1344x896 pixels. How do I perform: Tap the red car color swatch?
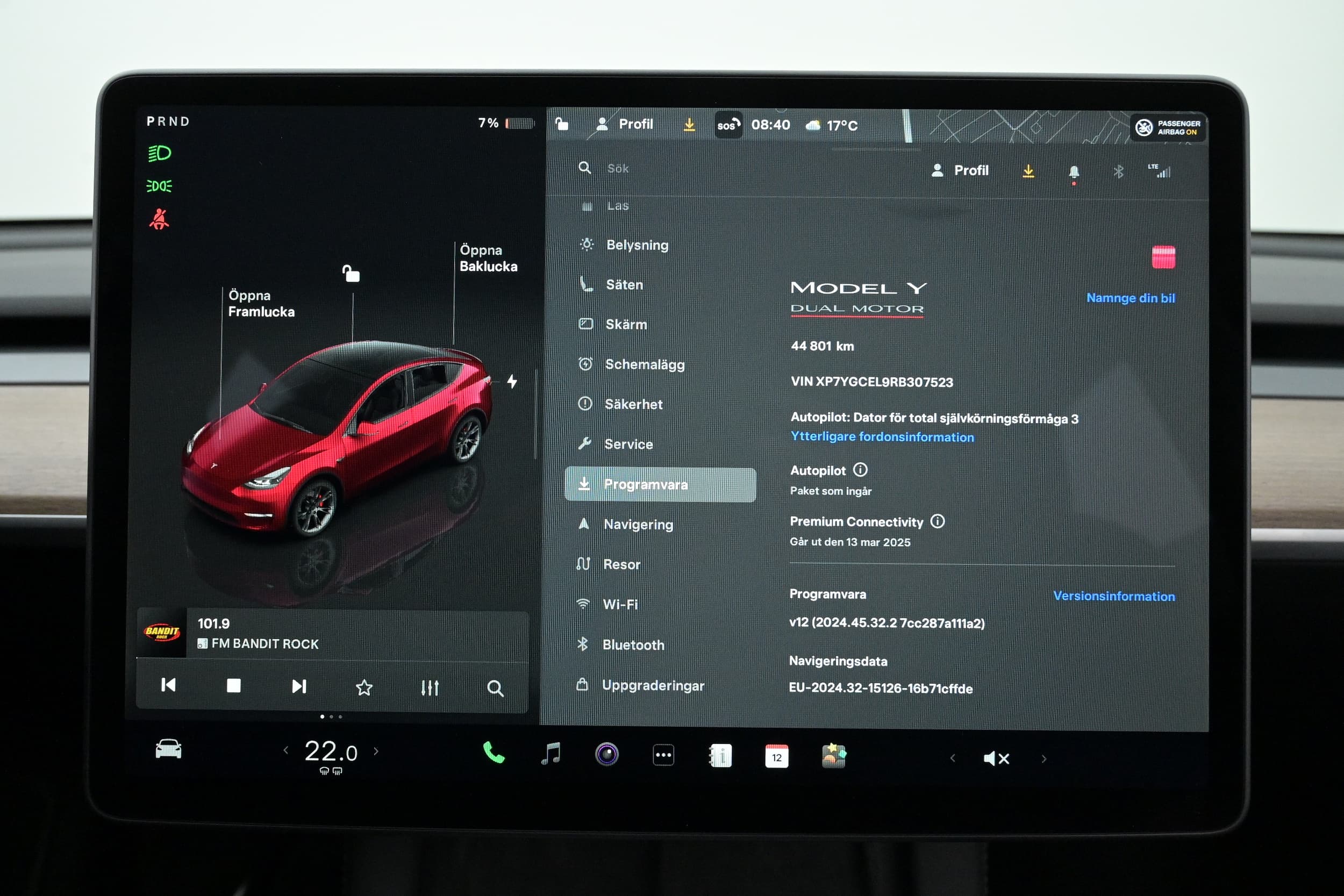coord(1163,257)
